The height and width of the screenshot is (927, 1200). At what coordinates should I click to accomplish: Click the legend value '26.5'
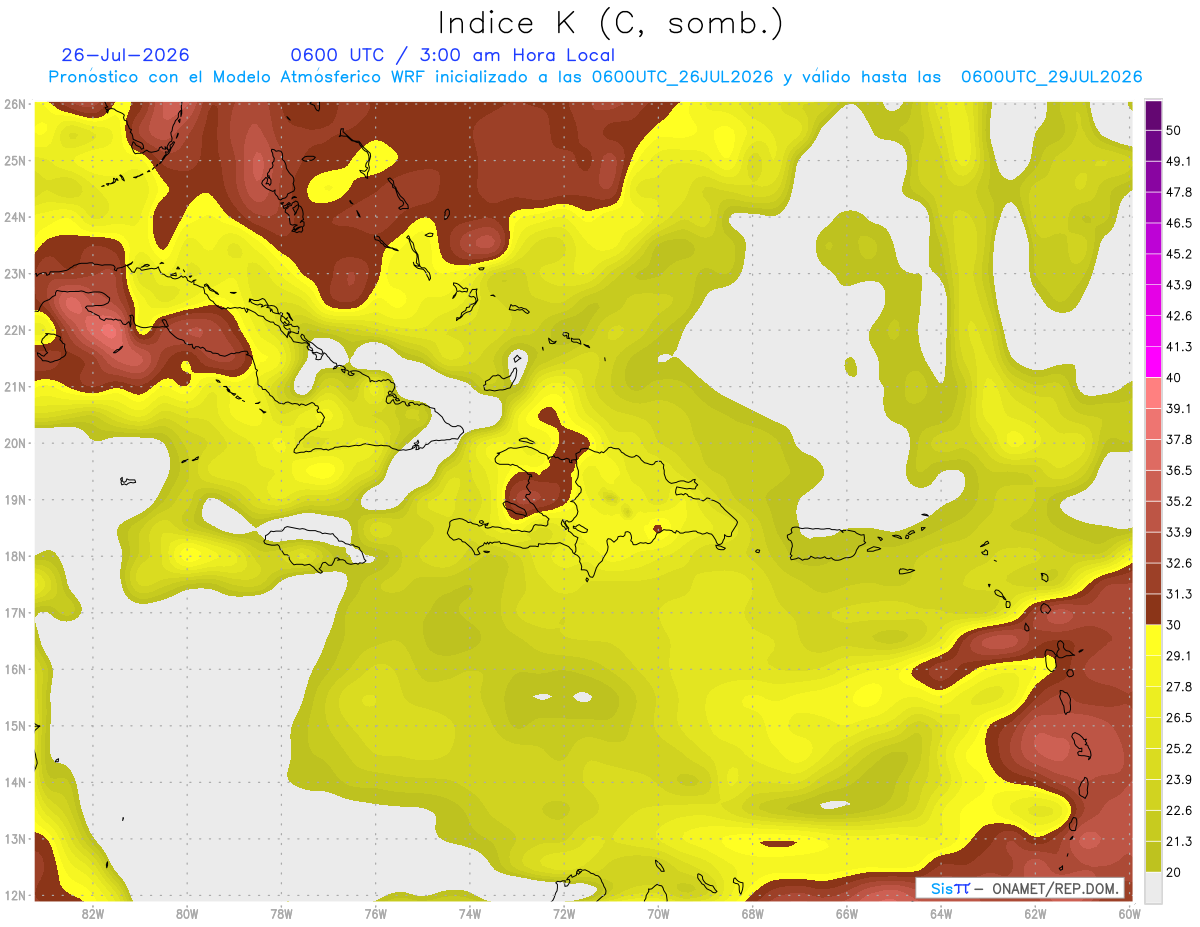pyautogui.click(x=1179, y=717)
